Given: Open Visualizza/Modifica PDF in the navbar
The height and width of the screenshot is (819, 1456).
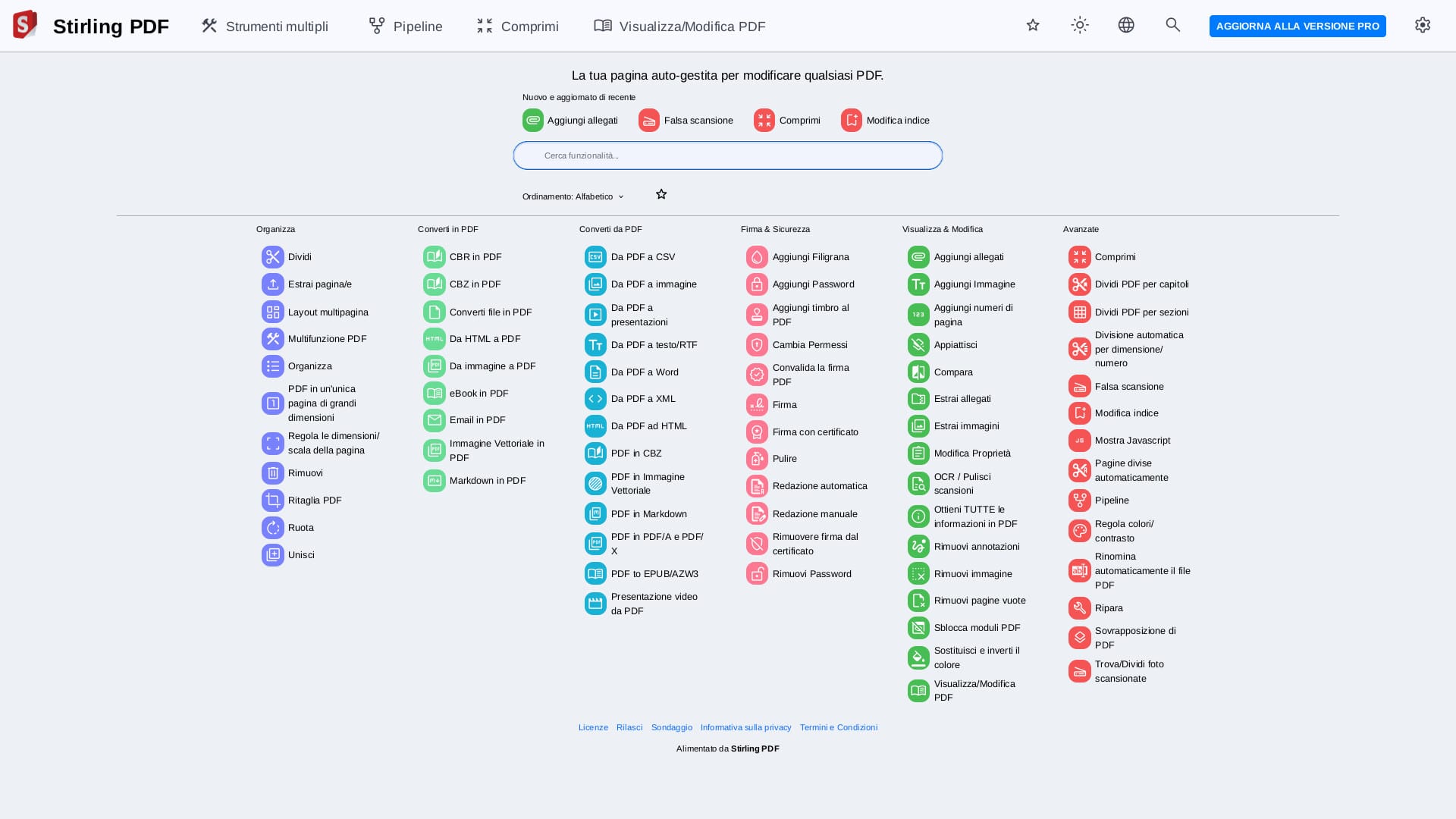Looking at the screenshot, I should [x=679, y=27].
